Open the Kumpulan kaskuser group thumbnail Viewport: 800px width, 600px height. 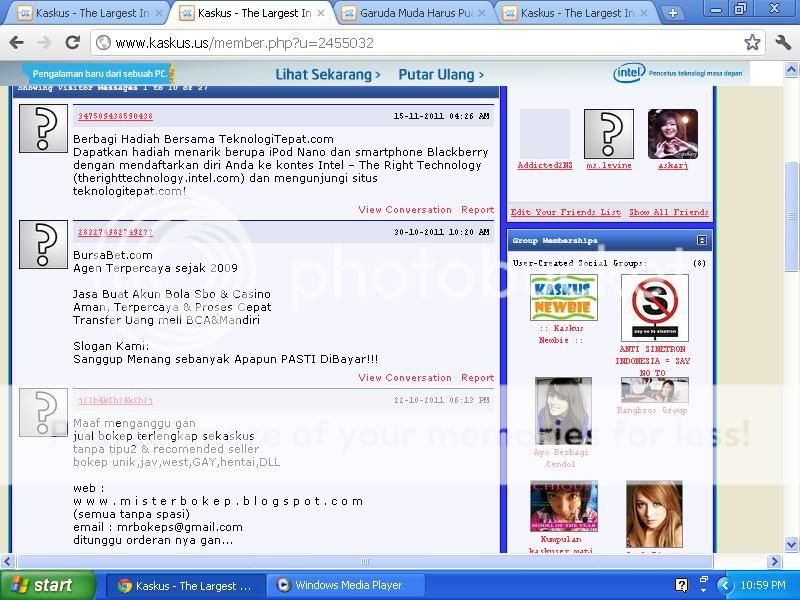tap(563, 506)
